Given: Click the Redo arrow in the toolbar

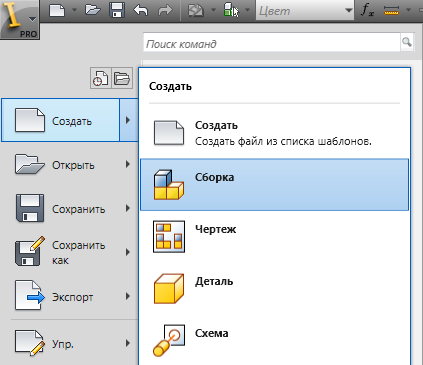Looking at the screenshot, I should coord(165,10).
